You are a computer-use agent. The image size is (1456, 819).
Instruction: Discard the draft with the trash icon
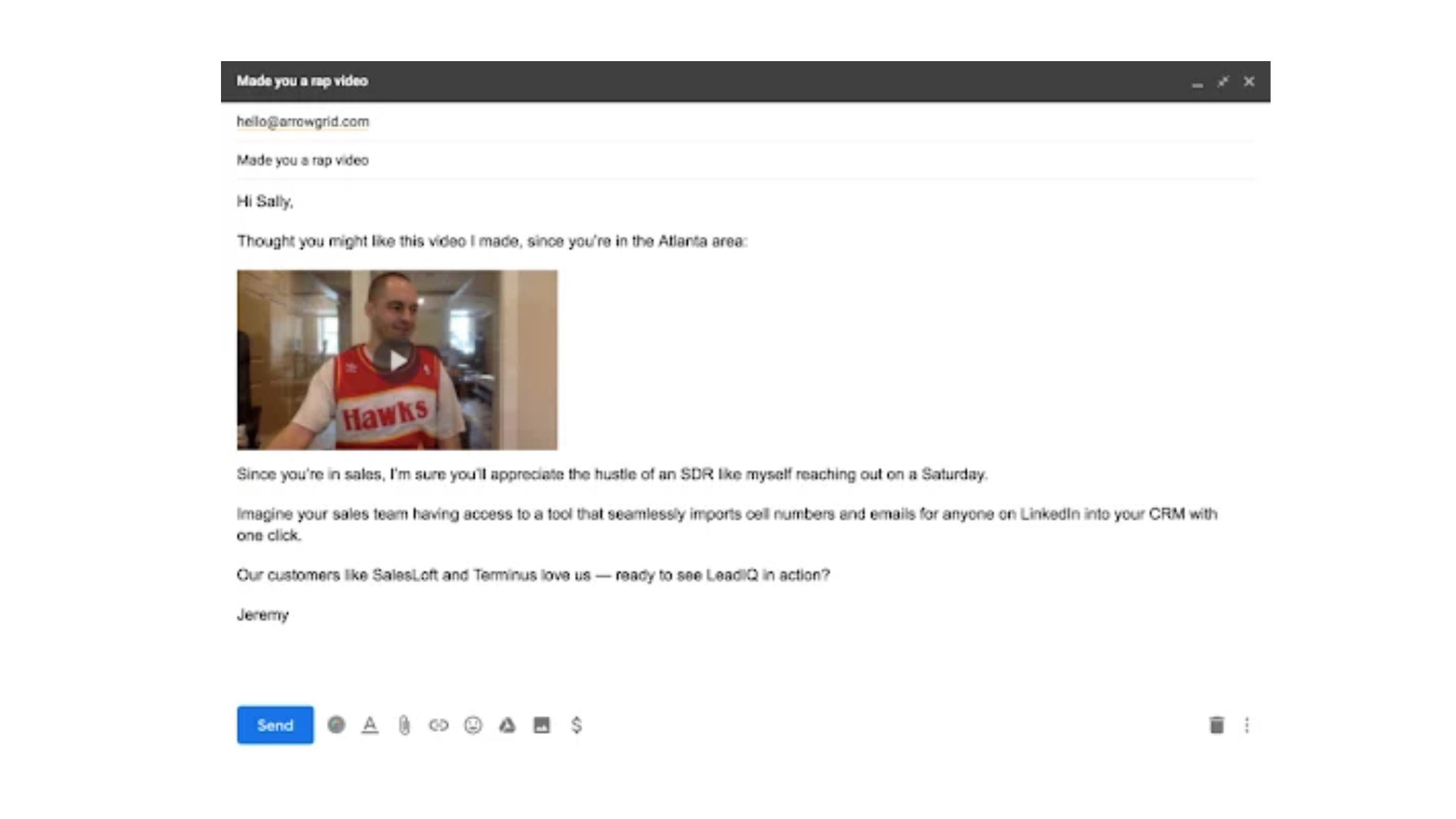[x=1217, y=725]
